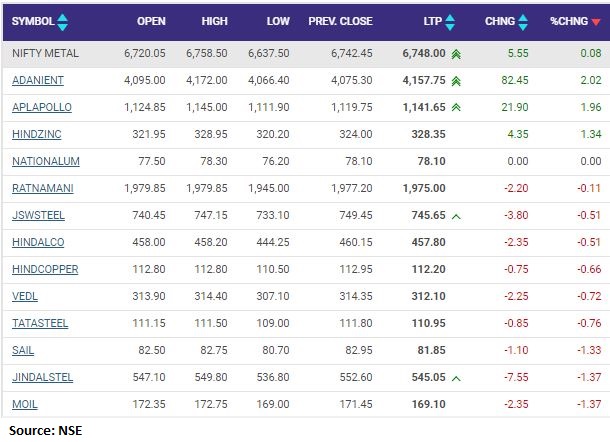The image size is (610, 442).
Task: Click the double up arrow beside NIFTY METAL LTP
Action: [x=456, y=54]
